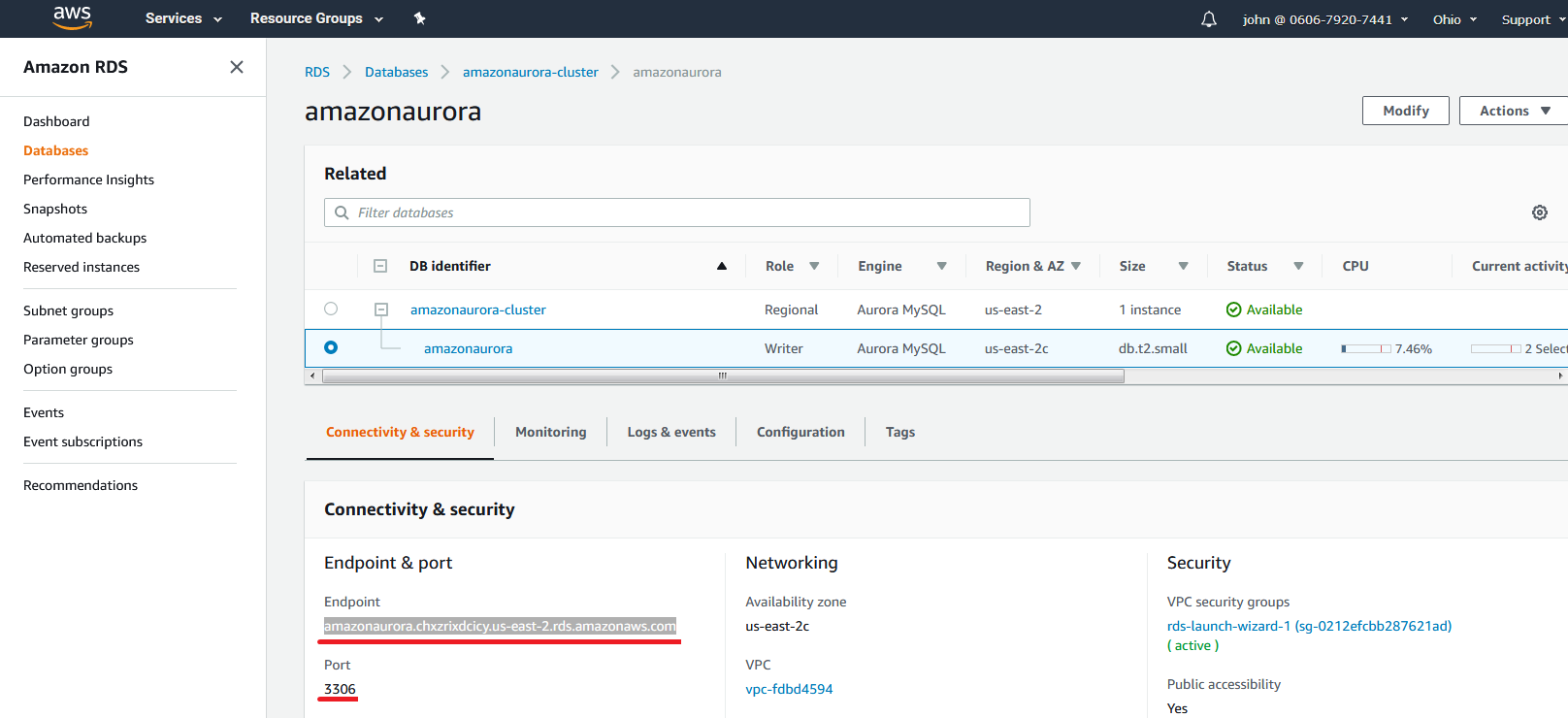Viewport: 1568px width, 718px height.
Task: Open Recommendations in the sidebar
Action: click(x=81, y=485)
